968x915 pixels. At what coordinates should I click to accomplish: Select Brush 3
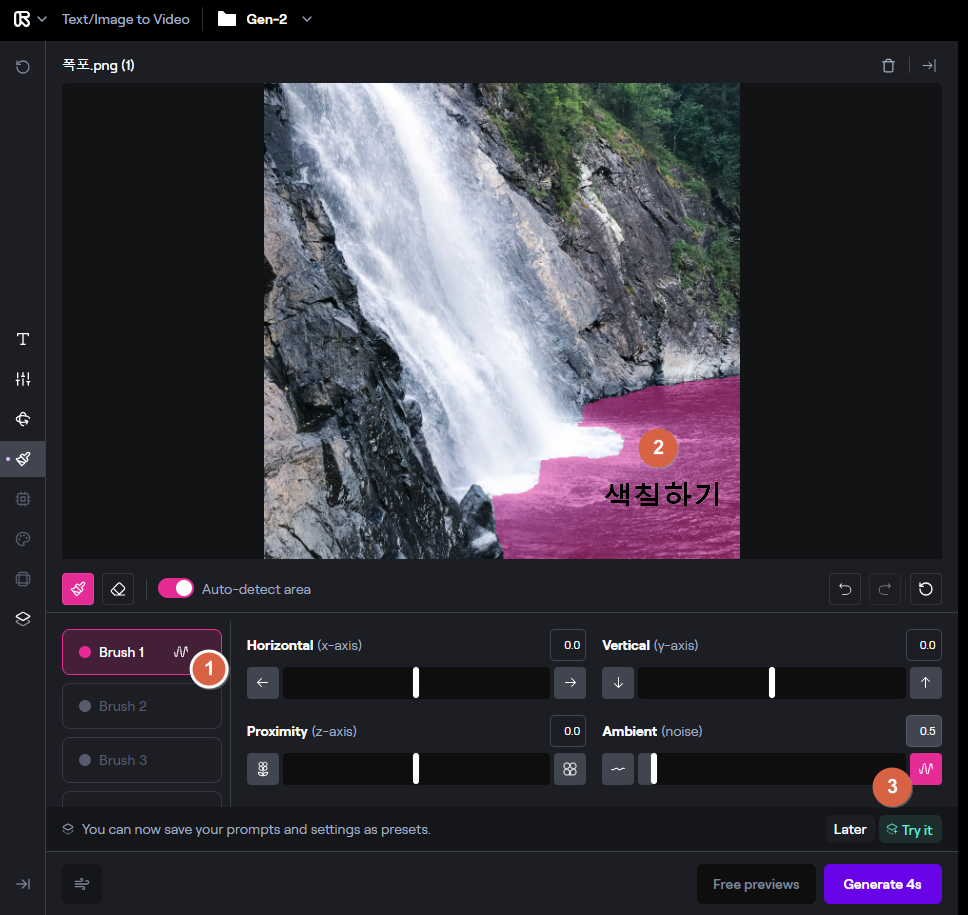coord(142,760)
